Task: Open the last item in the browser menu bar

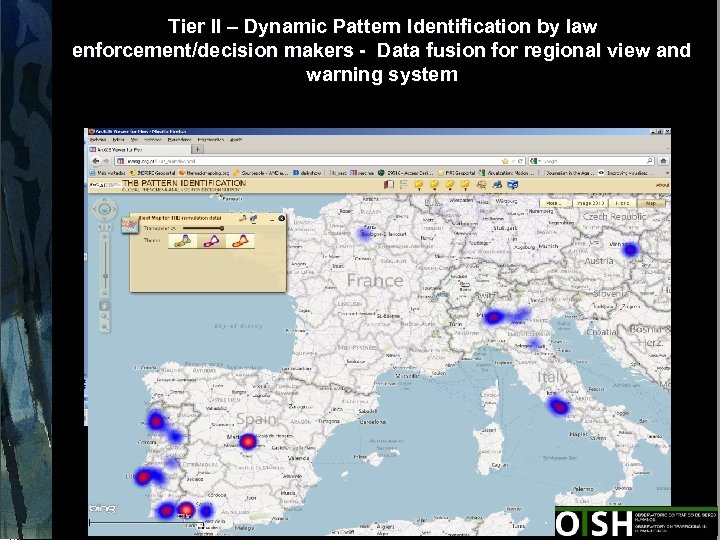Action: [236, 139]
